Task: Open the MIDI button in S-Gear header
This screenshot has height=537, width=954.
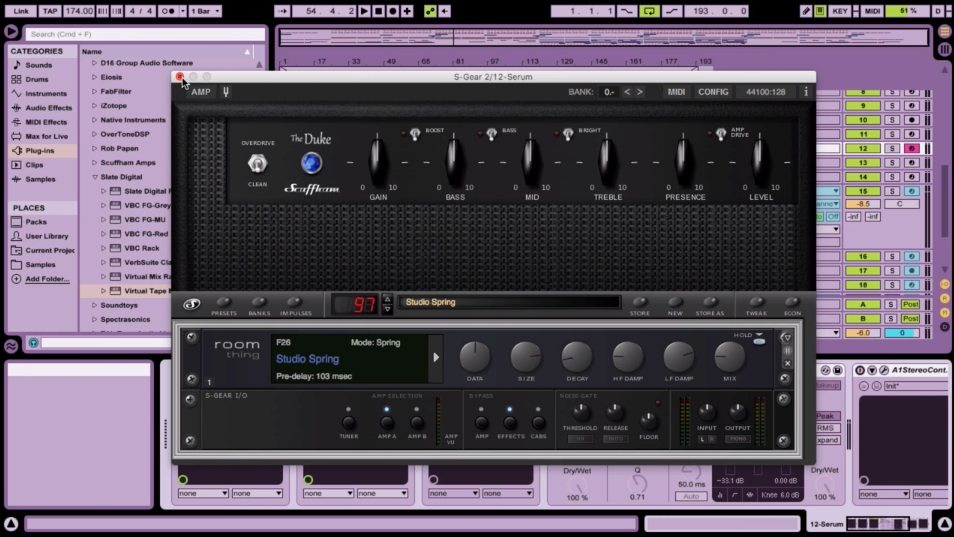Action: point(676,92)
